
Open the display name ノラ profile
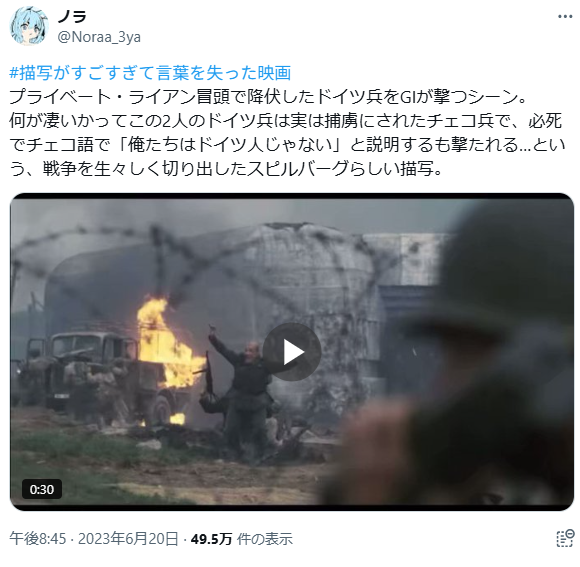(72, 16)
